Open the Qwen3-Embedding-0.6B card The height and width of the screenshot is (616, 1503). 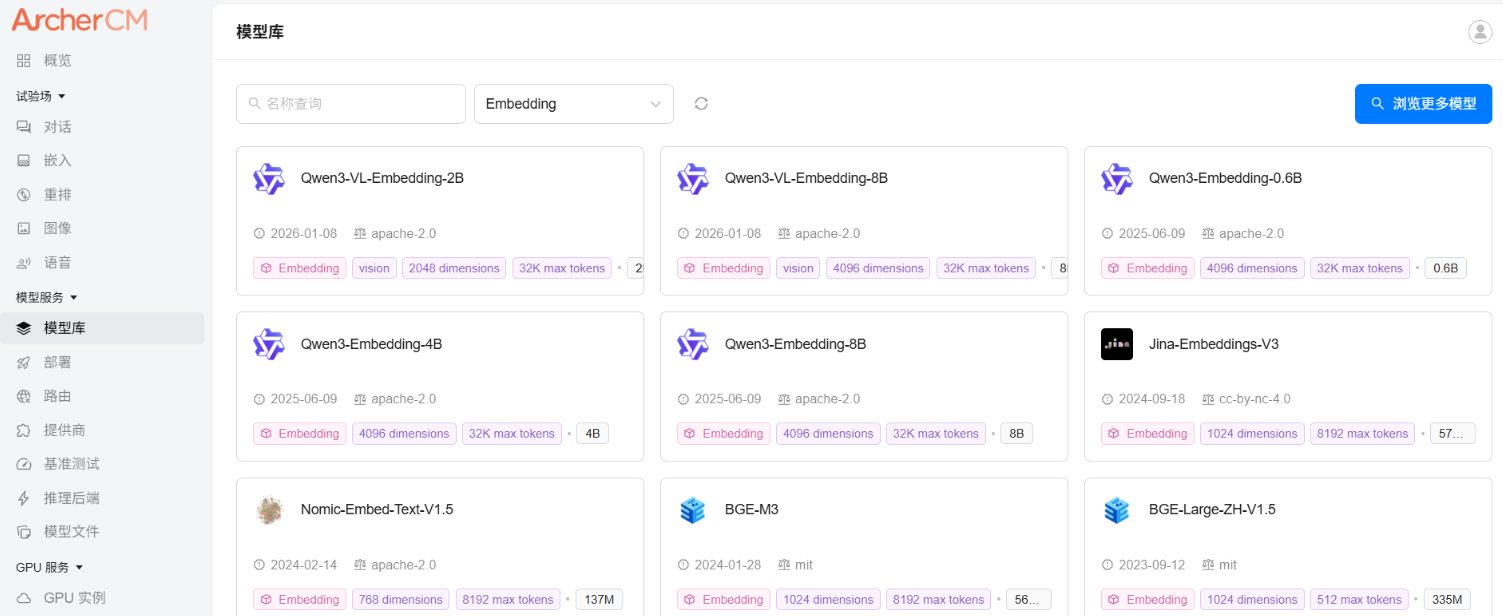tap(1288, 221)
